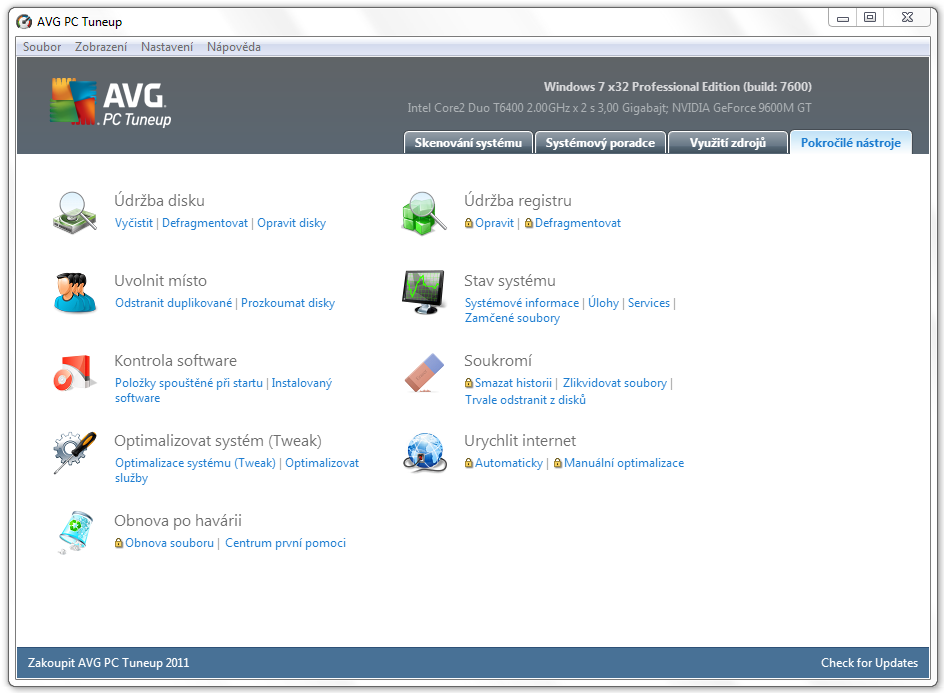Open Zlikvidovat soubory link
Viewport: 944px width, 693px height.
(x=615, y=383)
